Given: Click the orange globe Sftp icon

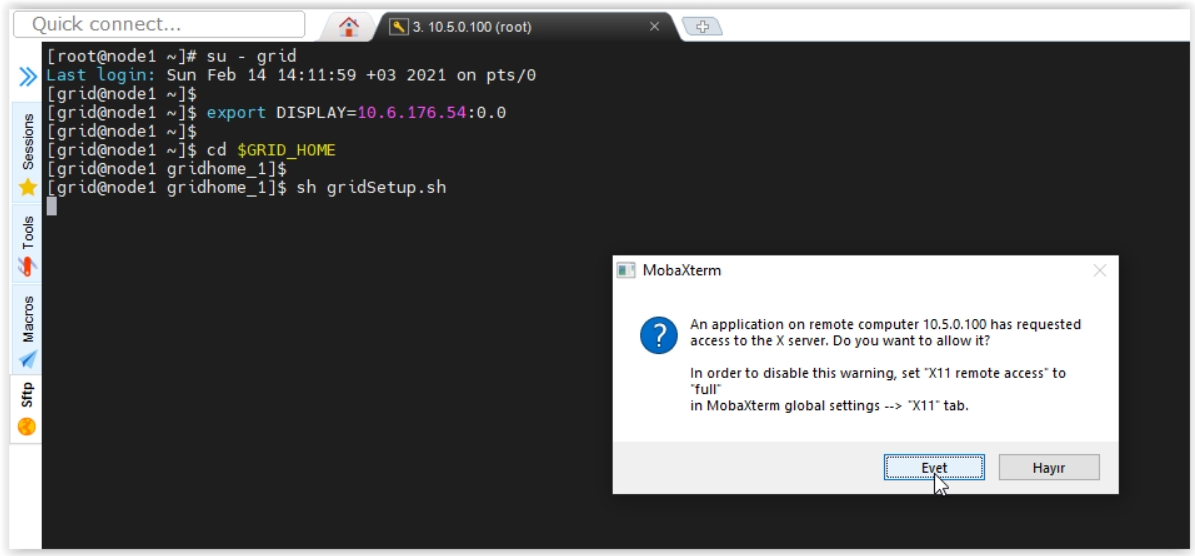Looking at the screenshot, I should [x=27, y=427].
